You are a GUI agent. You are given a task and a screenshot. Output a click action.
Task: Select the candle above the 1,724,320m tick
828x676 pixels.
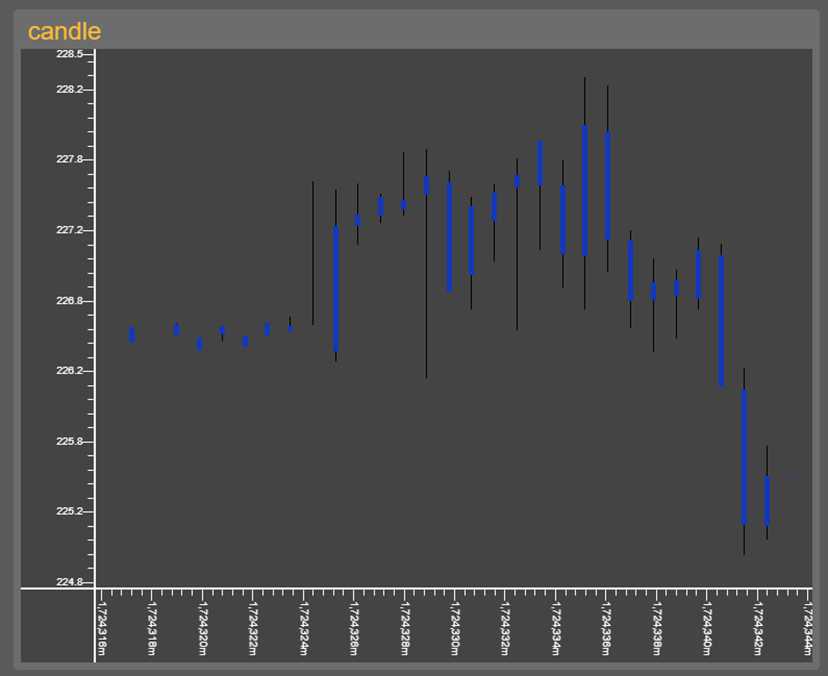pos(200,344)
